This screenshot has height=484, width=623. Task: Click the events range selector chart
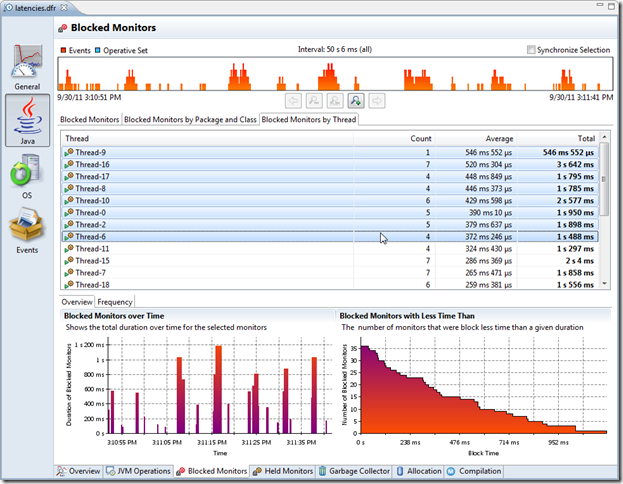point(335,74)
